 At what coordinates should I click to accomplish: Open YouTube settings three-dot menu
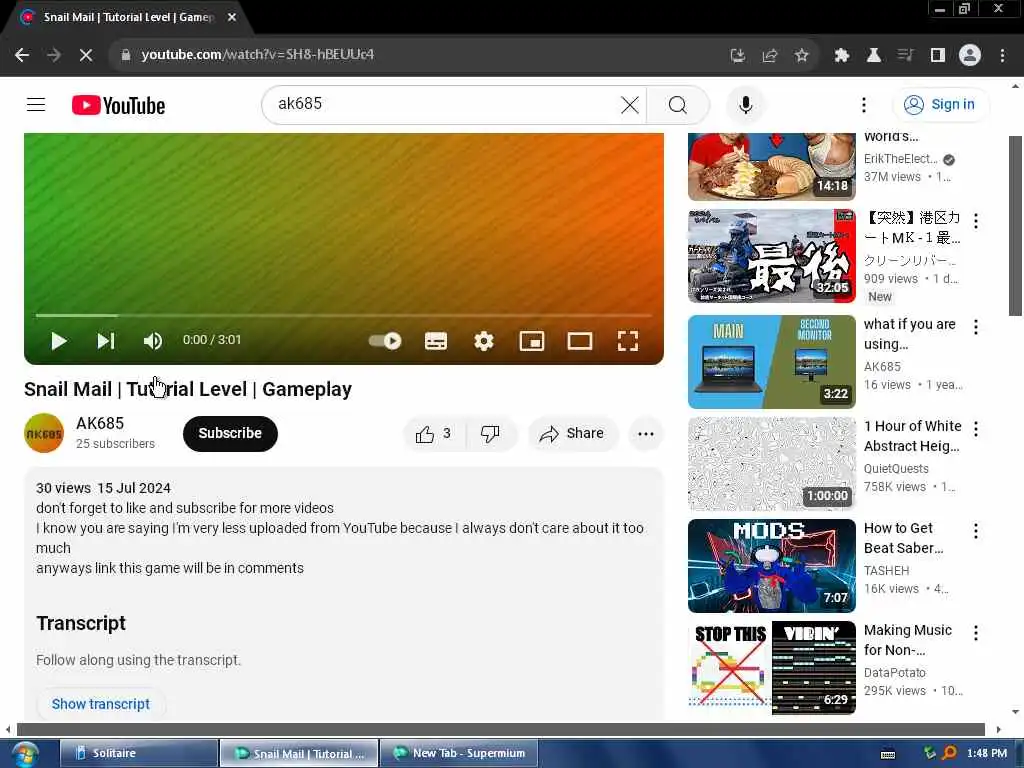point(863,104)
